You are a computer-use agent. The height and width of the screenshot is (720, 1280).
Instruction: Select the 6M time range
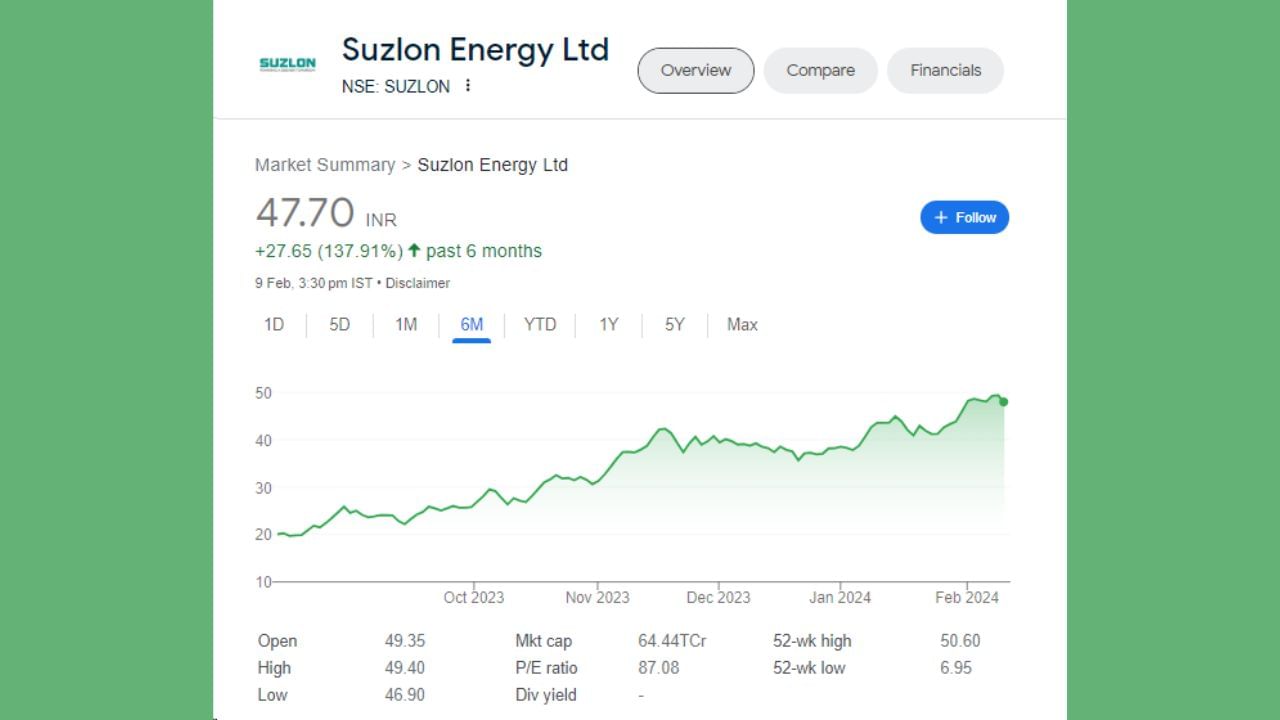[x=472, y=324]
